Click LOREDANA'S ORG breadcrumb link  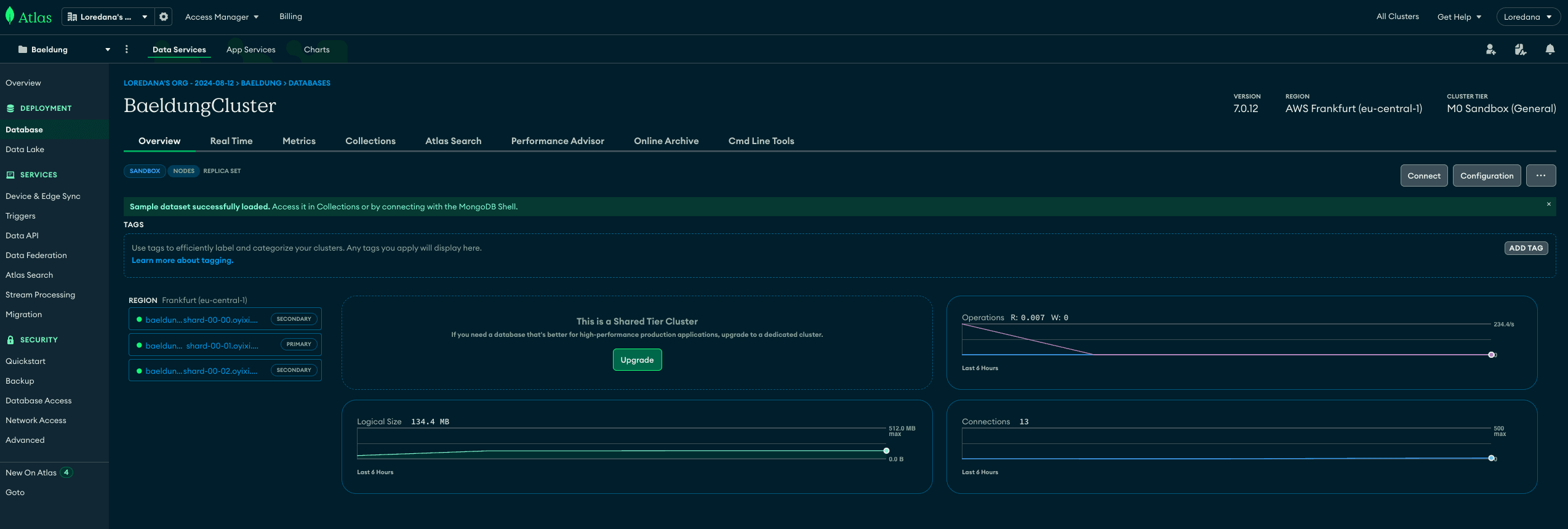click(x=178, y=83)
